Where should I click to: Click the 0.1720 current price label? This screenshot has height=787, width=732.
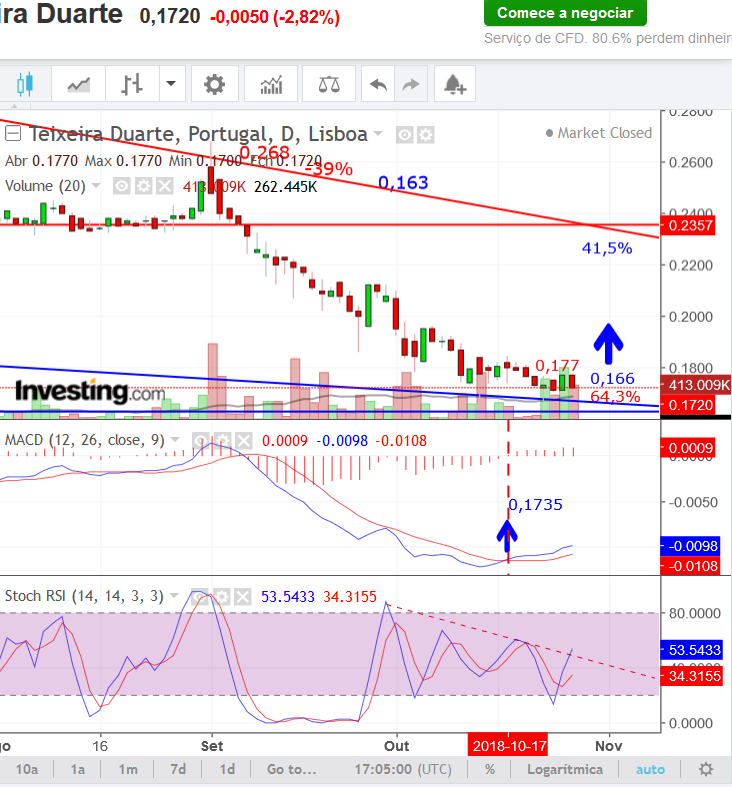click(688, 405)
